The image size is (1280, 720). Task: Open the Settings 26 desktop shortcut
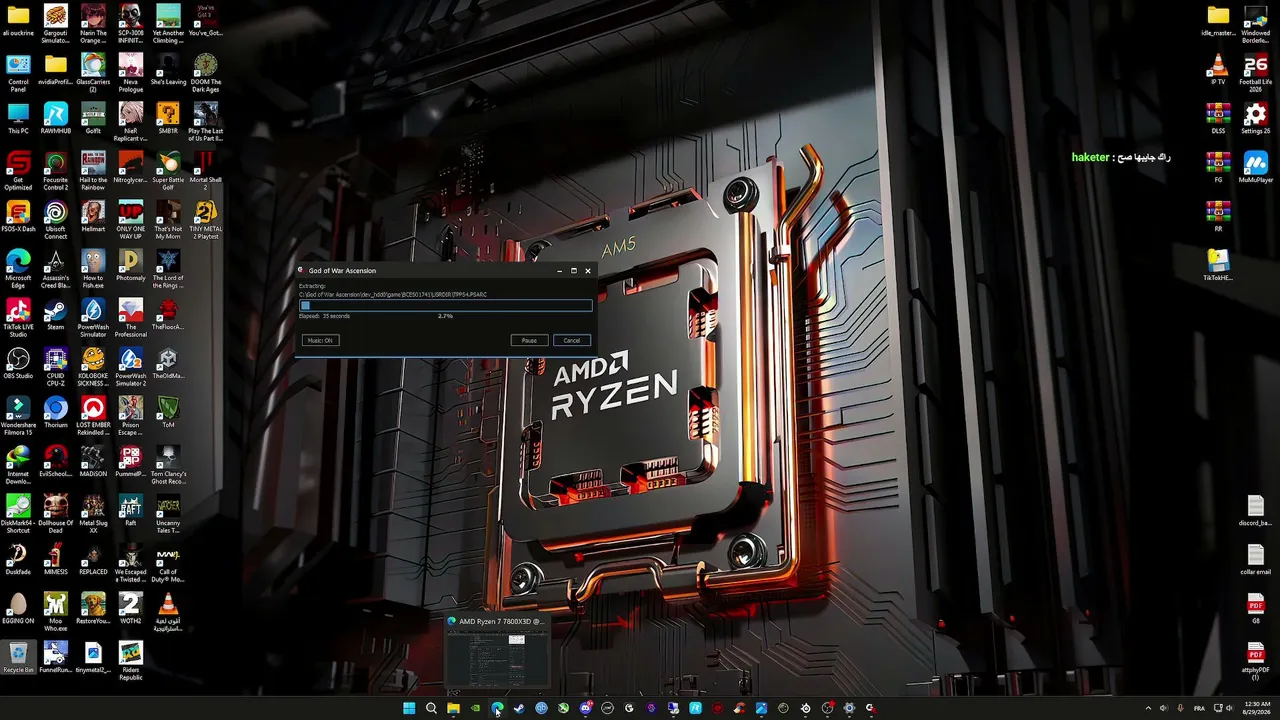[1256, 118]
